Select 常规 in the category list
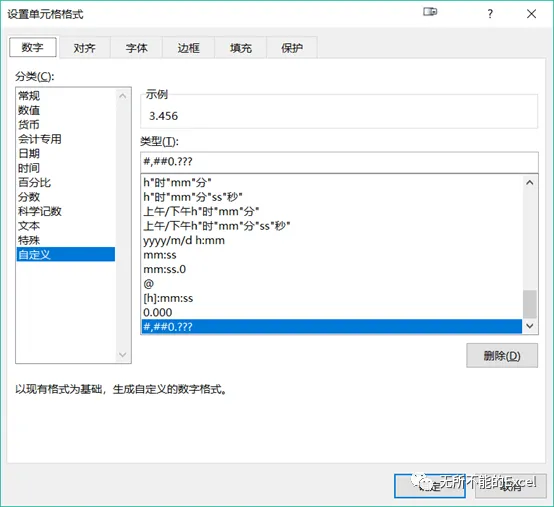Image resolution: width=554 pixels, height=507 pixels. pos(66,95)
